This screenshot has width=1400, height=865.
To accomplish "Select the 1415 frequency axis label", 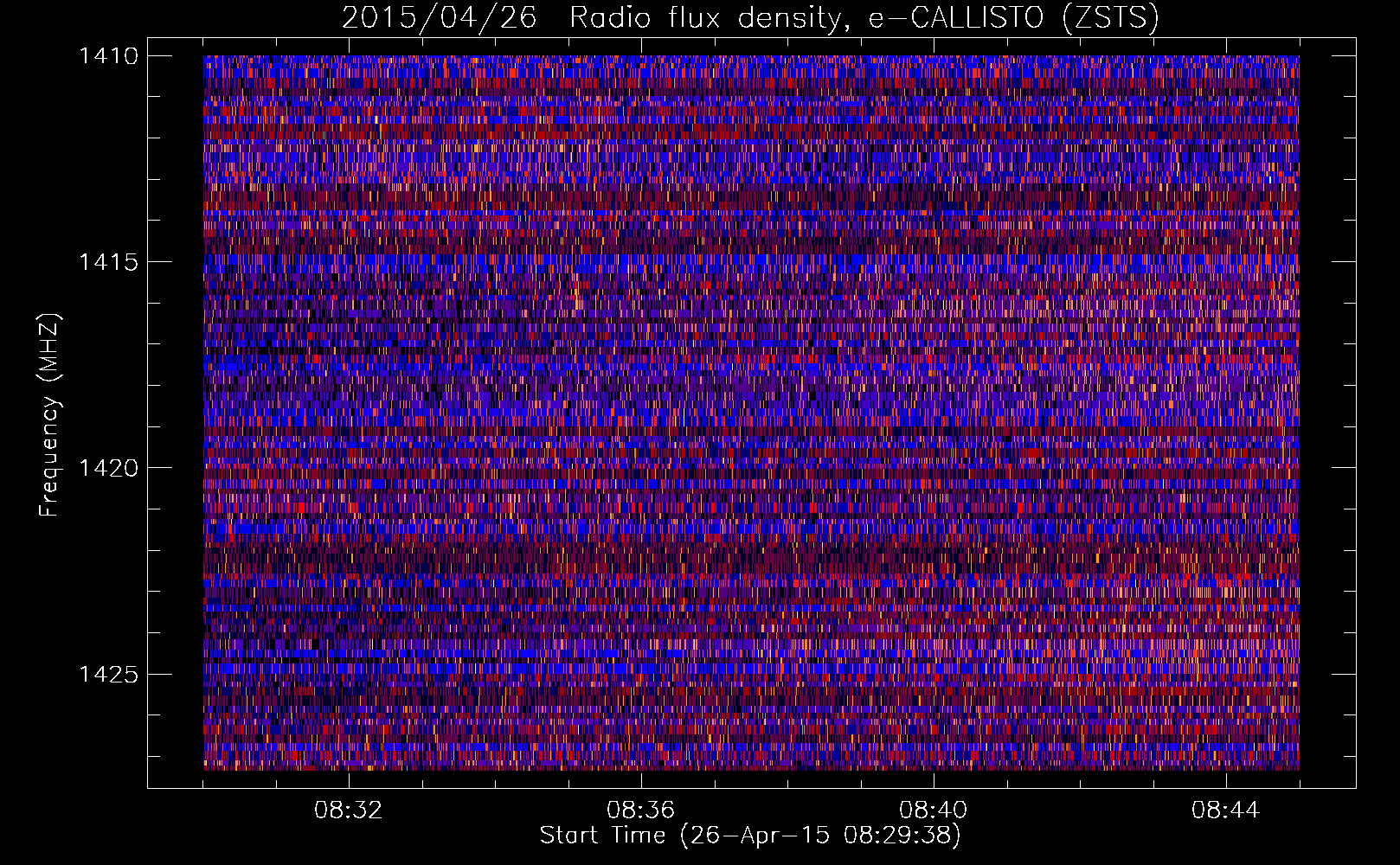I will click(x=108, y=262).
